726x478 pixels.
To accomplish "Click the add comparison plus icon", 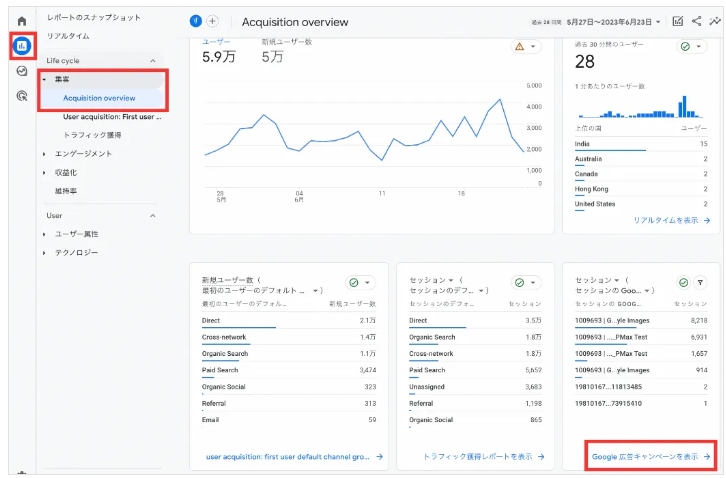I will tap(212, 21).
